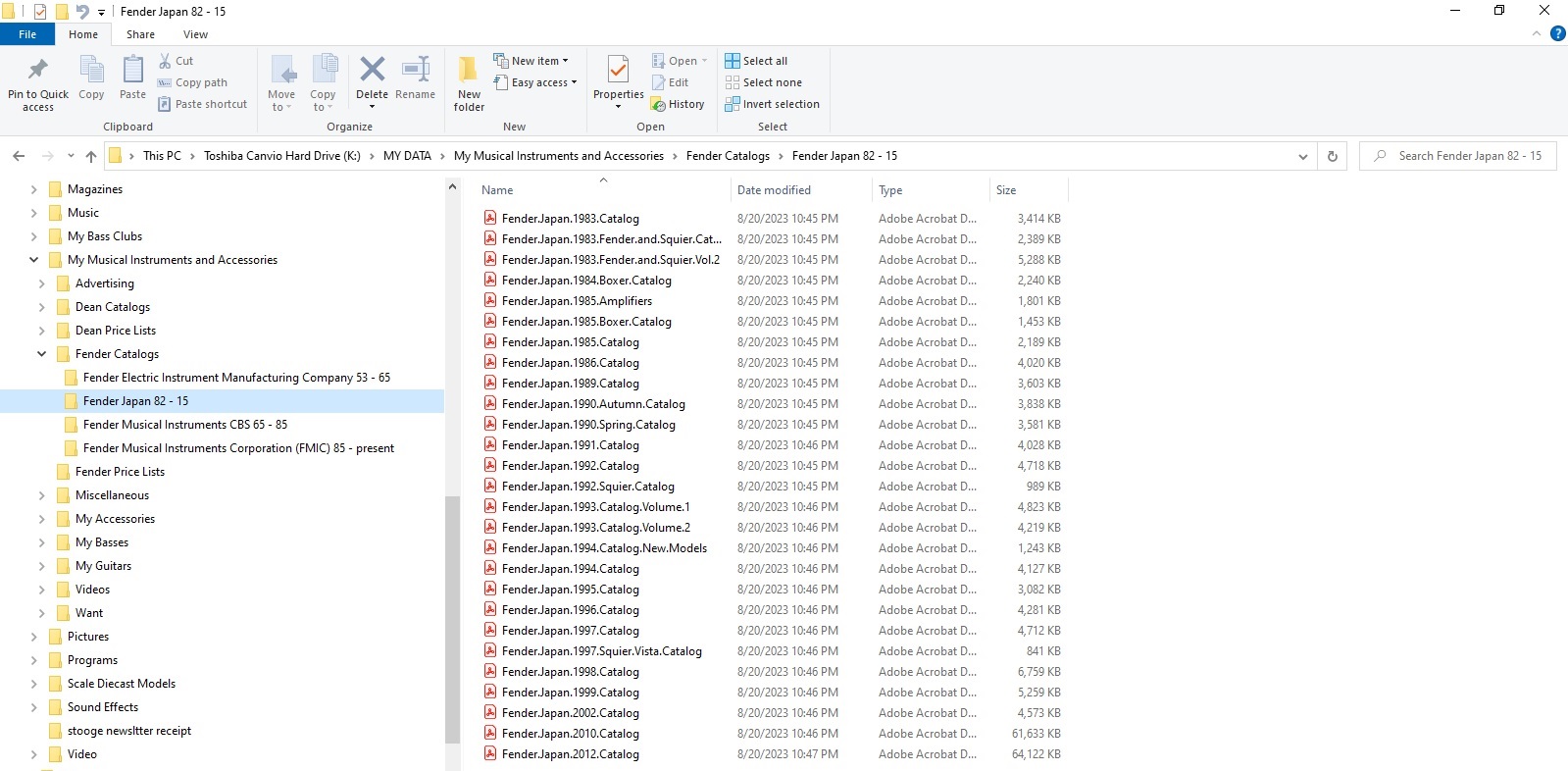Click 'This PC' in the address bar

162,156
